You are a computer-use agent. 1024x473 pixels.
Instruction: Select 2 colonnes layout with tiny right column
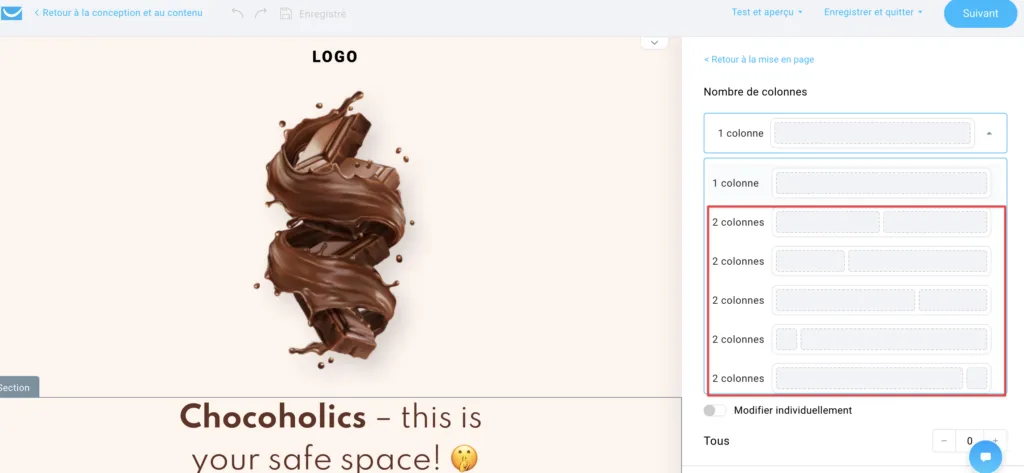[x=850, y=378]
